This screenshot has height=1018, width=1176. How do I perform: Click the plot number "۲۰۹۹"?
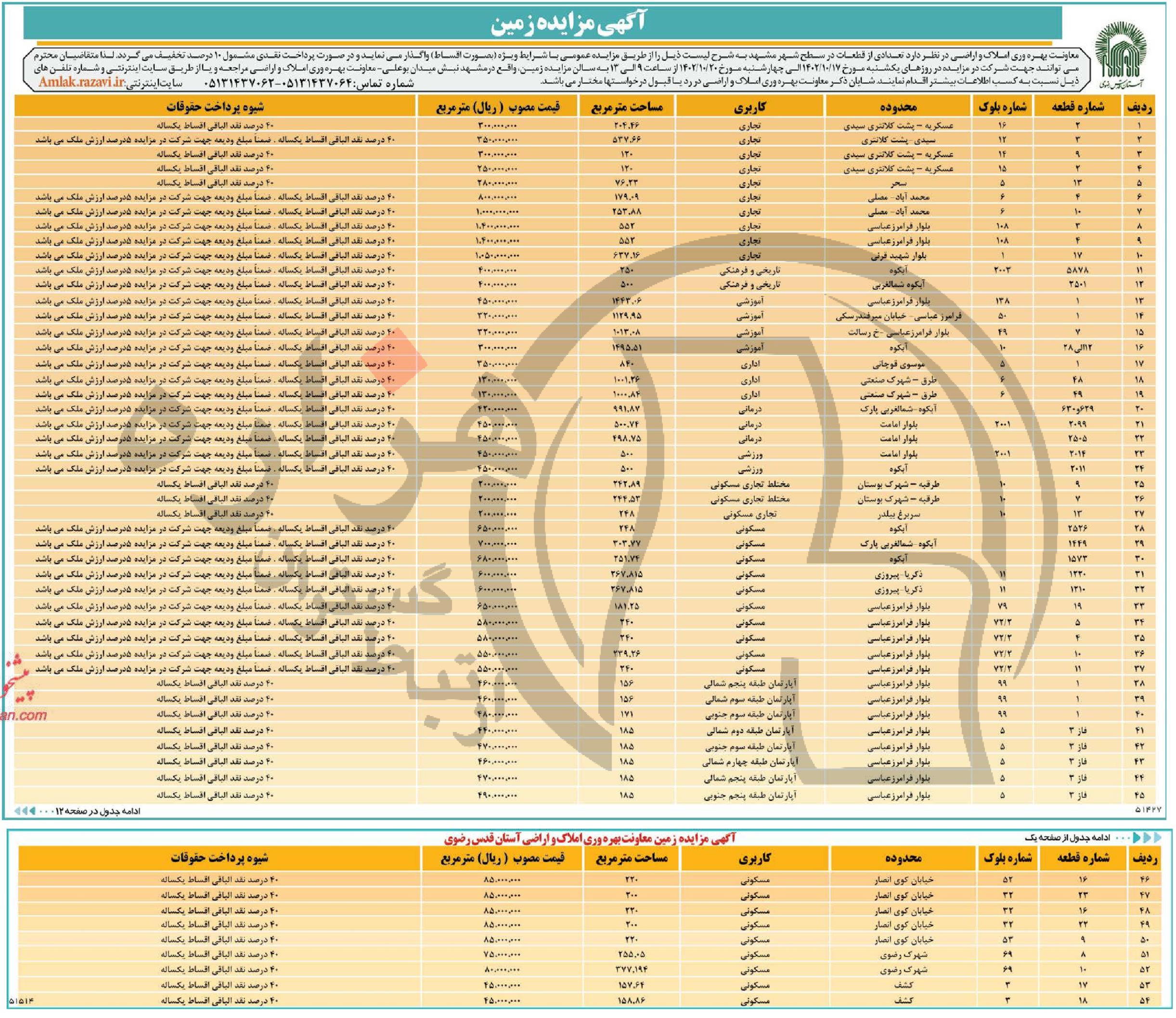point(1077,424)
